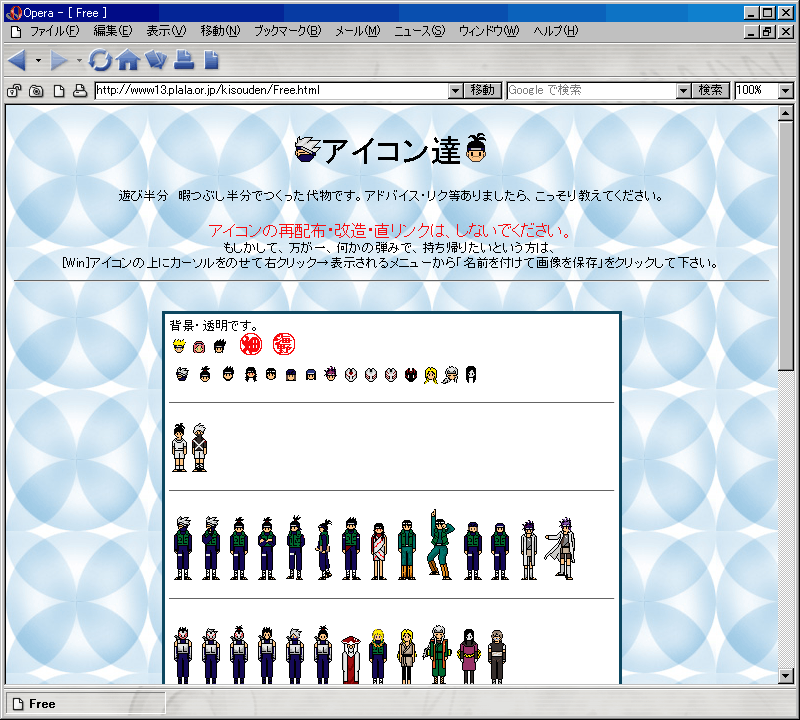
Task: Click the small blonde long-haired head icon
Action: [x=431, y=375]
